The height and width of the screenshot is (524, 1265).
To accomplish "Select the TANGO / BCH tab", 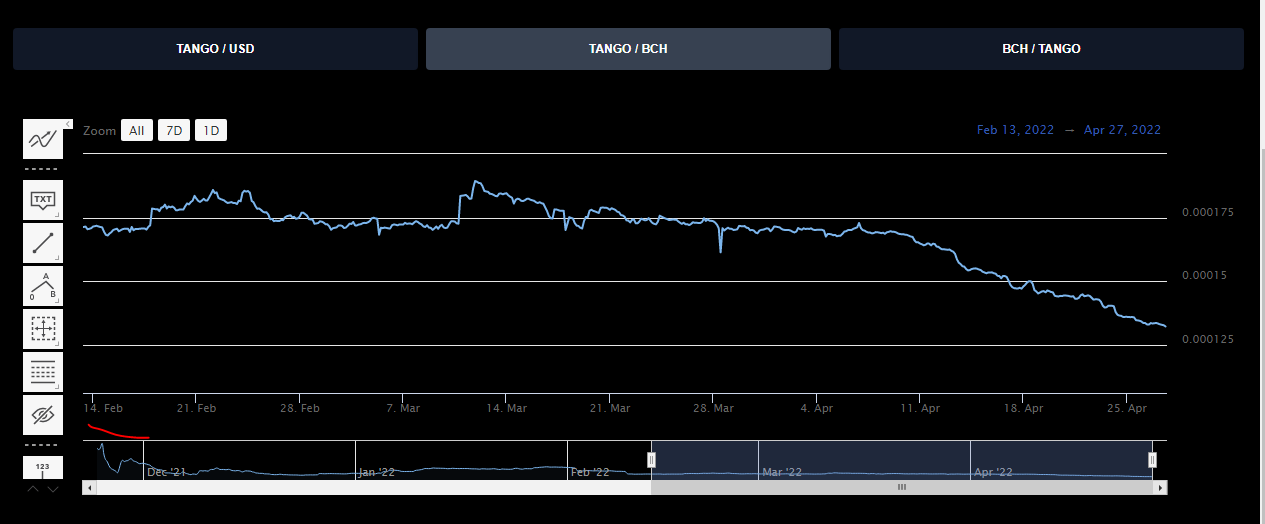I will tap(628, 48).
